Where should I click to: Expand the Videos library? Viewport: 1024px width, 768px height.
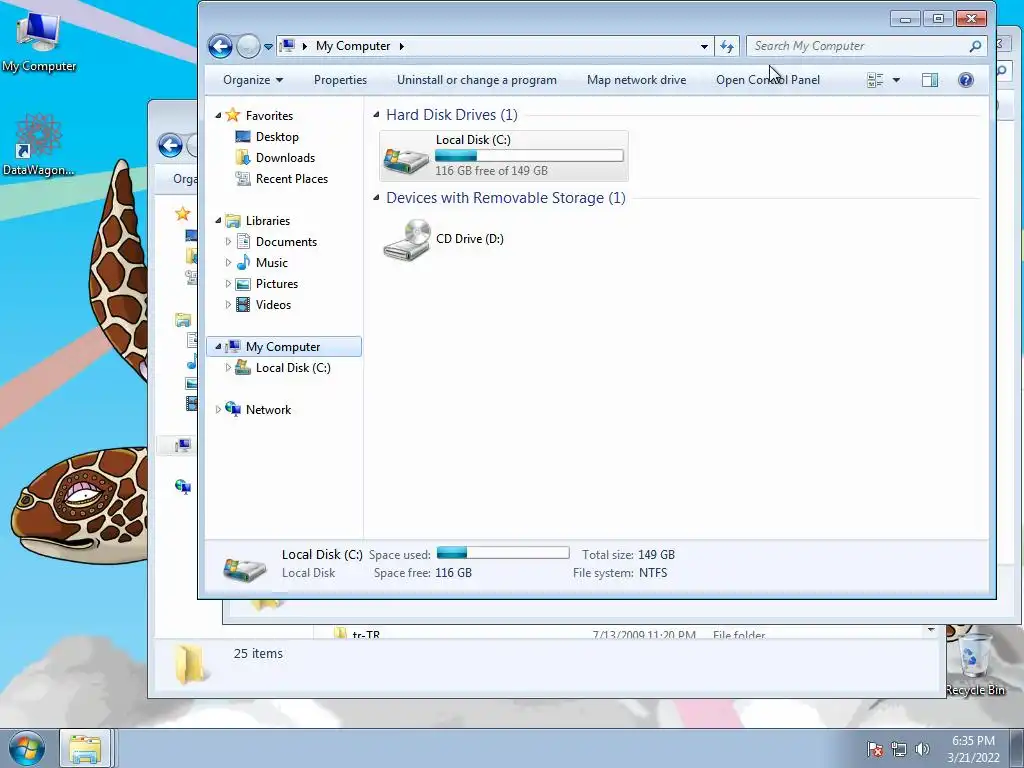coord(228,304)
